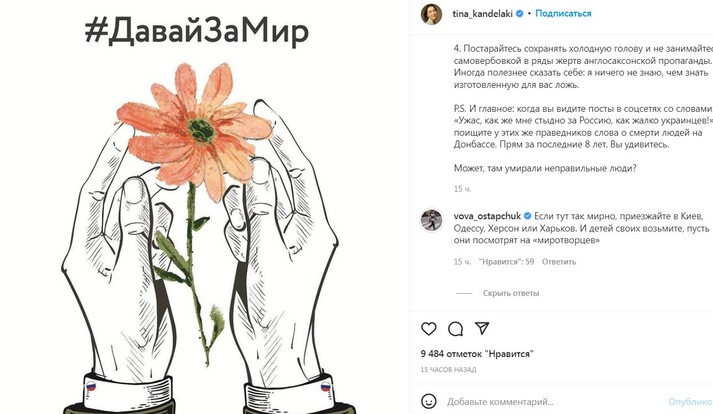Like the post with heart icon
The image size is (713, 414).
point(428,328)
